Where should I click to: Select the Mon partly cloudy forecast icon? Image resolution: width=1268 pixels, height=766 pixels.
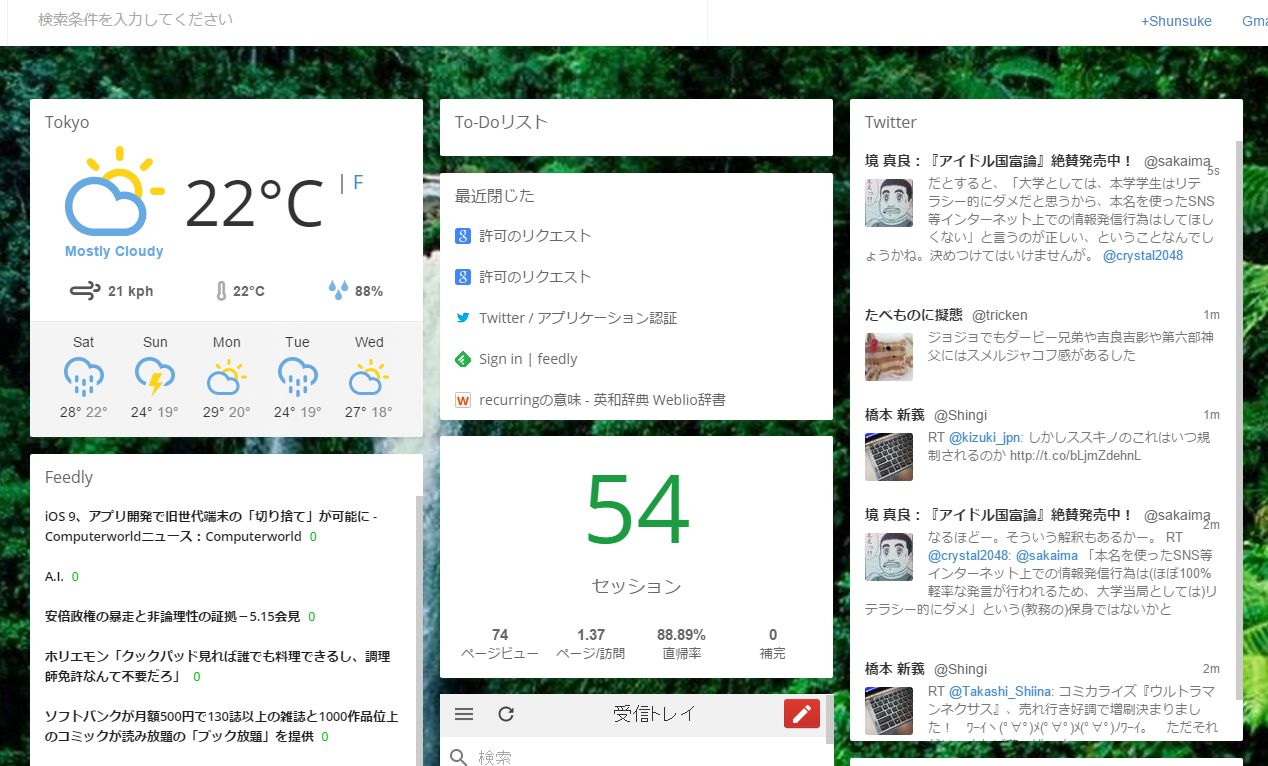[226, 378]
